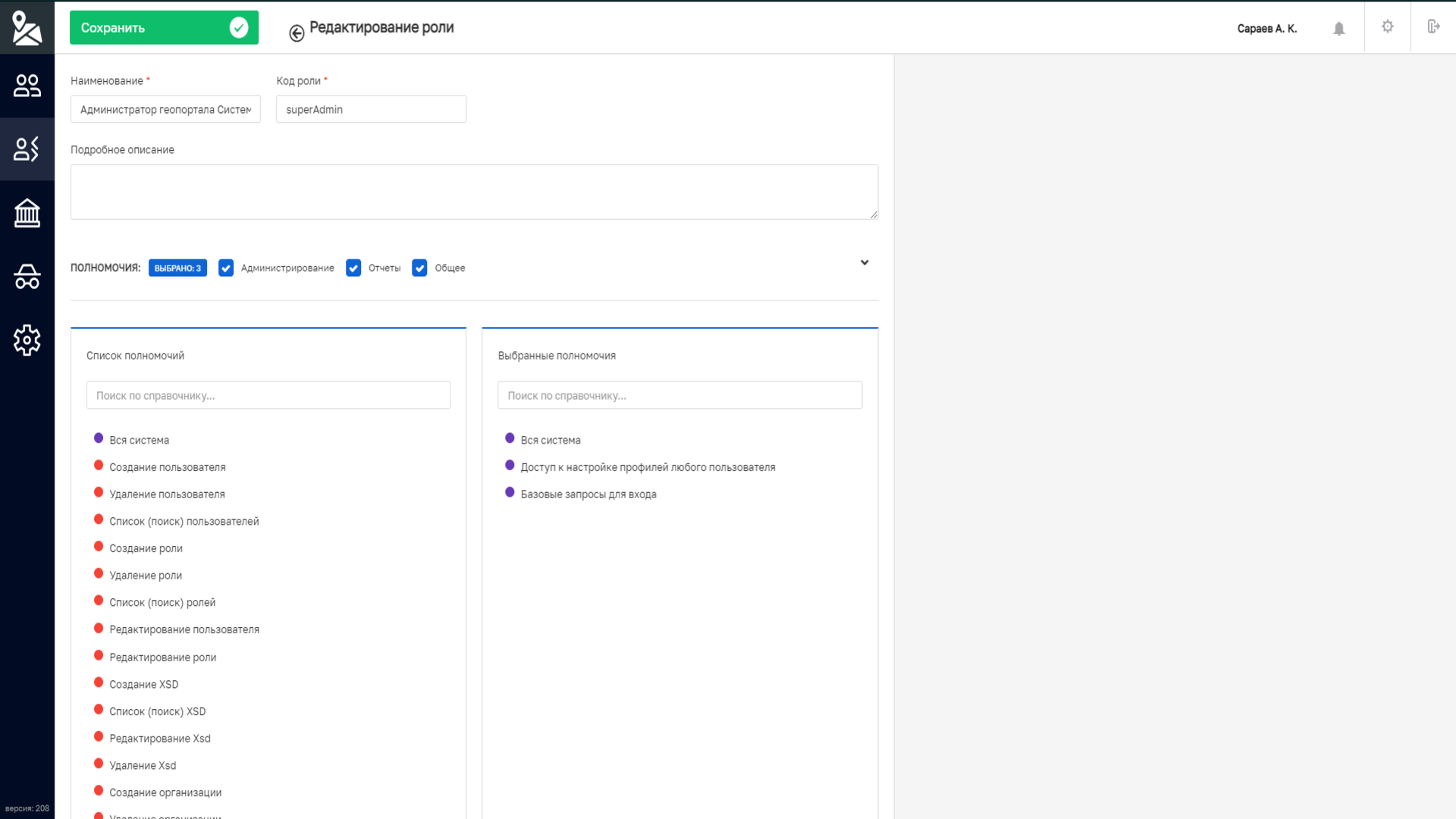Select Создание роли permission
The image size is (1456, 819).
pos(146,548)
